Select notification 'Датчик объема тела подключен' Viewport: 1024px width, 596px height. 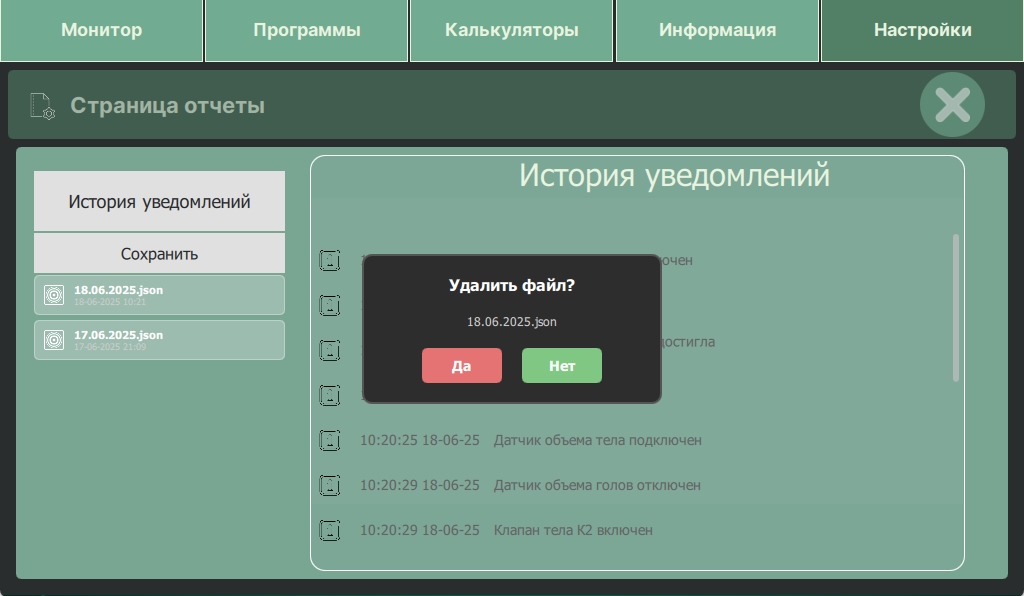click(598, 440)
